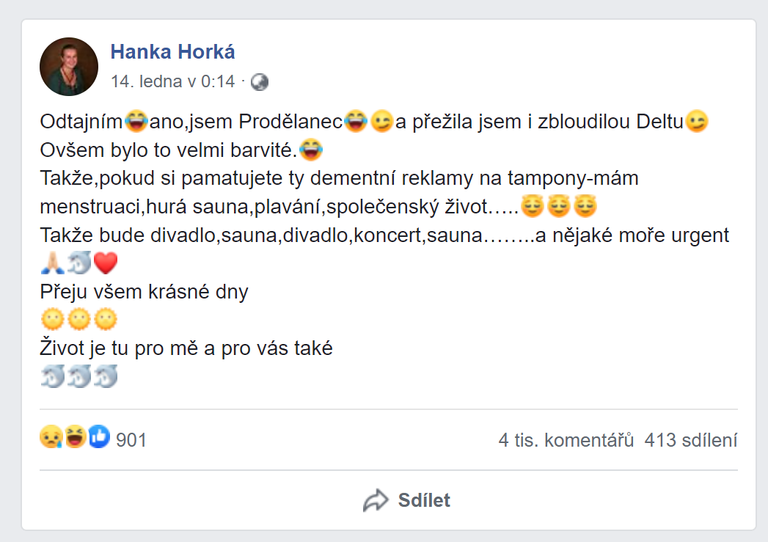Click the blue Like reaction icon
The width and height of the screenshot is (768, 542).
(x=98, y=438)
